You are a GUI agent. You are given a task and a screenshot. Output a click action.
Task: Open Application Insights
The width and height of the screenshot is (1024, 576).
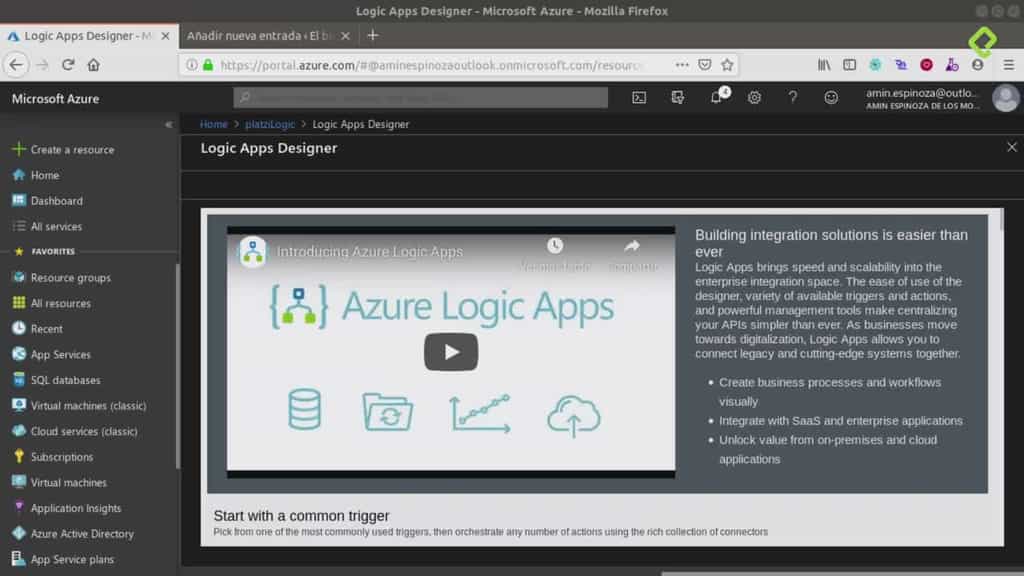click(76, 508)
